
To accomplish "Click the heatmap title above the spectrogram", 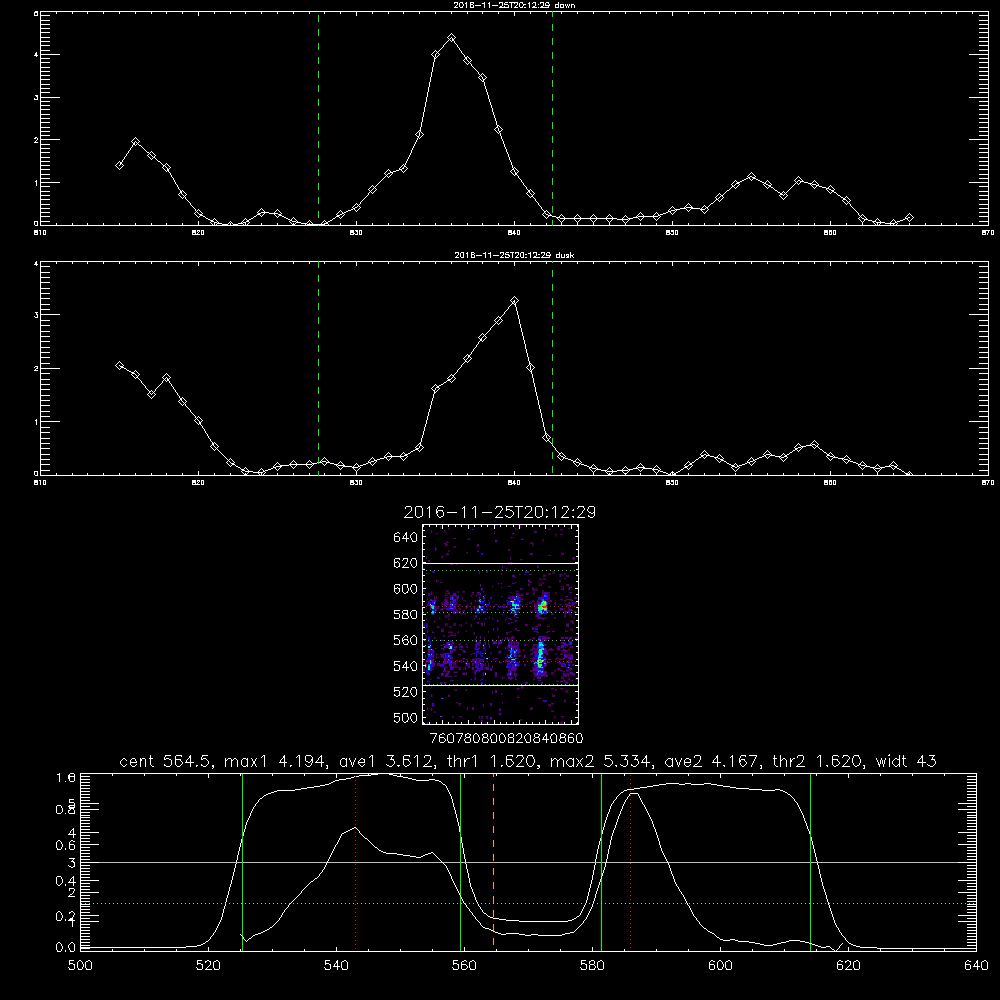I will point(499,512).
